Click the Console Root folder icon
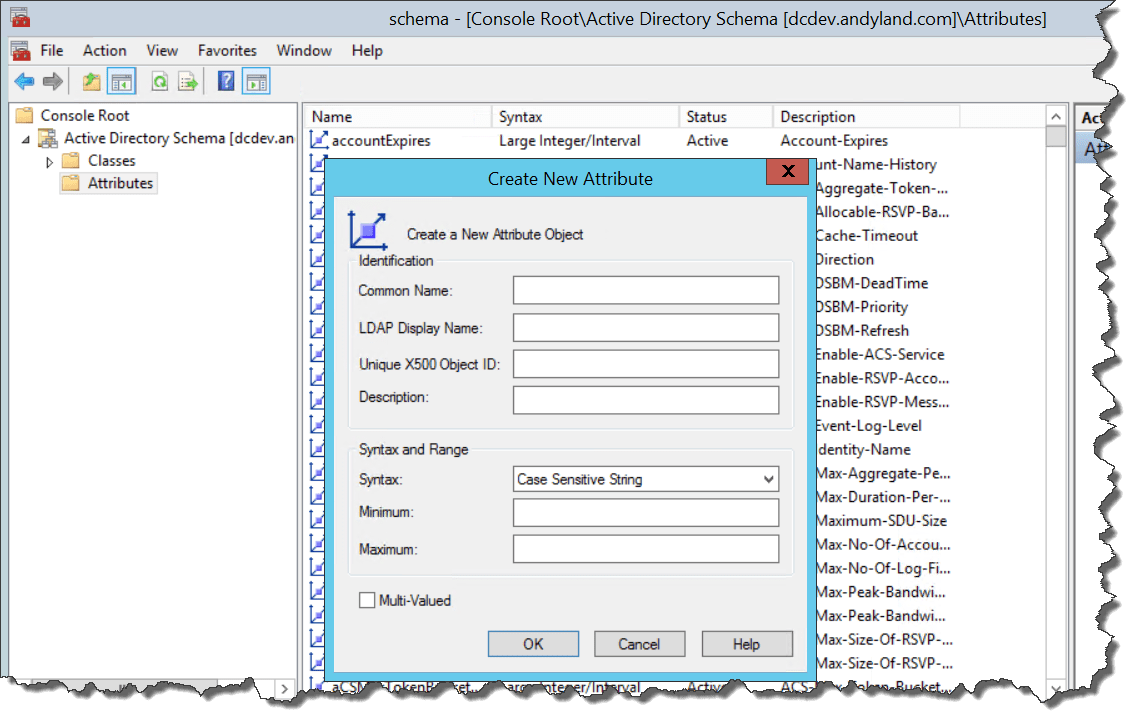This screenshot has width=1139, height=722. point(24,114)
